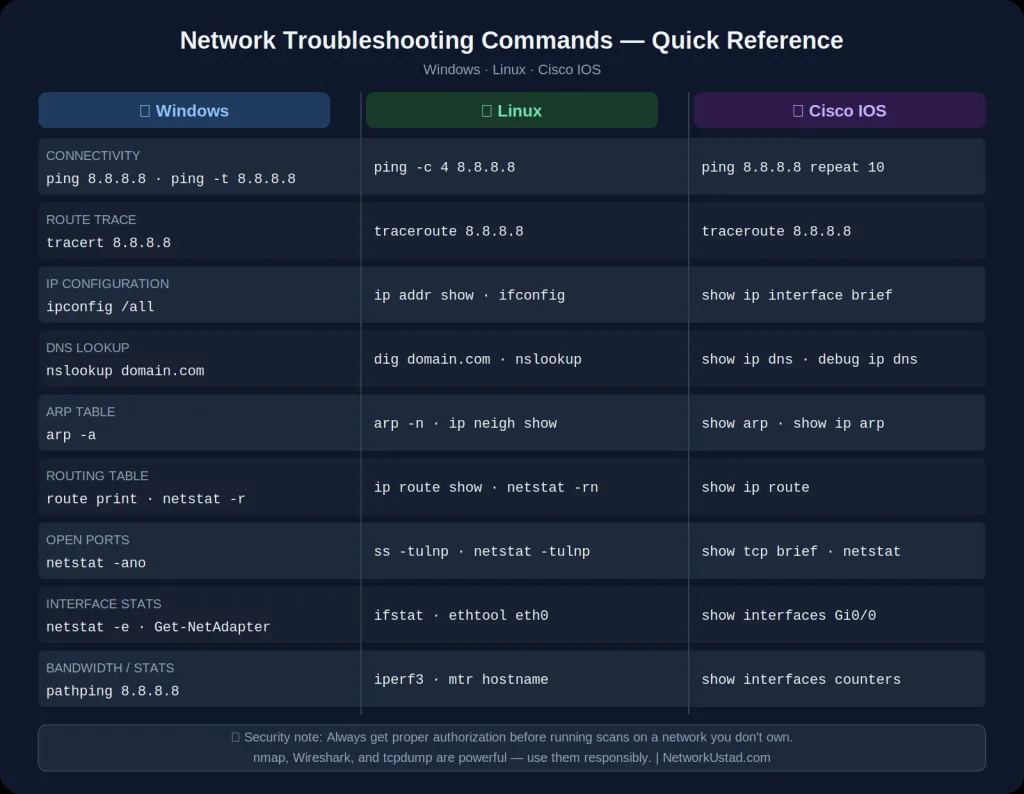Image resolution: width=1024 pixels, height=794 pixels.
Task: Click the INTERFACE STATS label
Action: (103, 603)
